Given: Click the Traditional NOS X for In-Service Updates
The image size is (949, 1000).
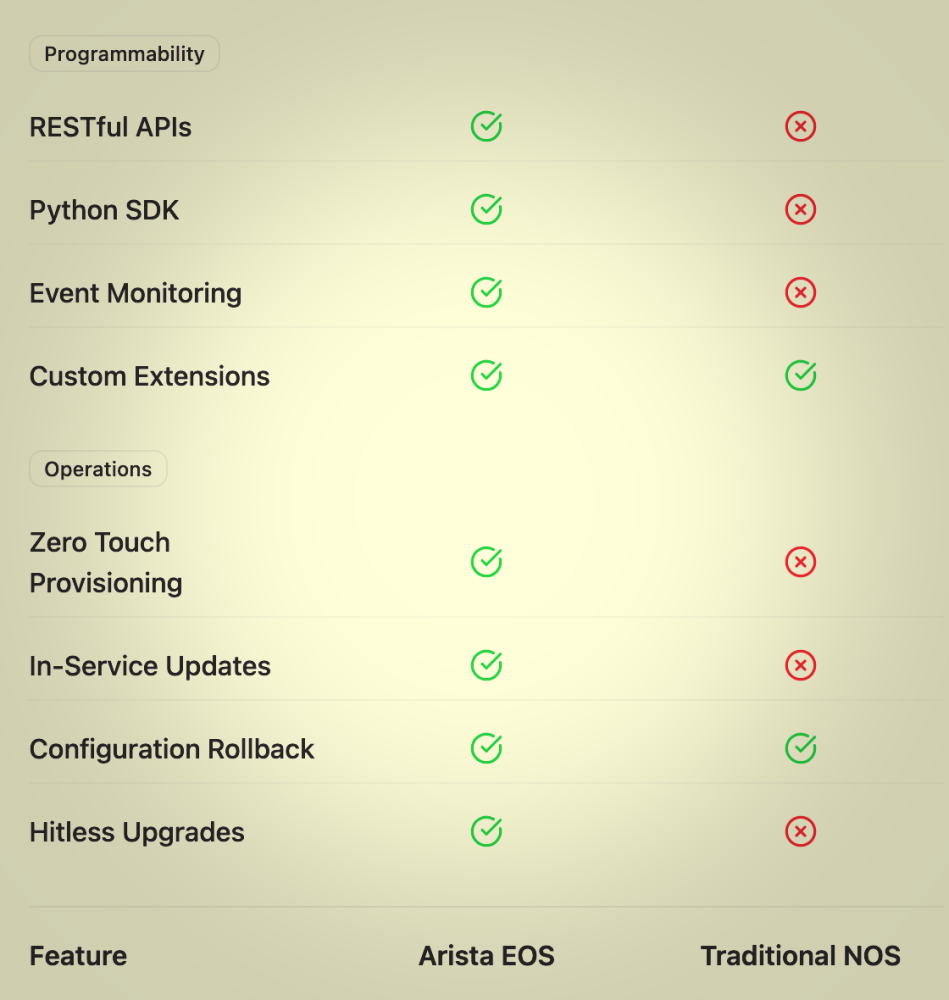Looking at the screenshot, I should point(800,666).
